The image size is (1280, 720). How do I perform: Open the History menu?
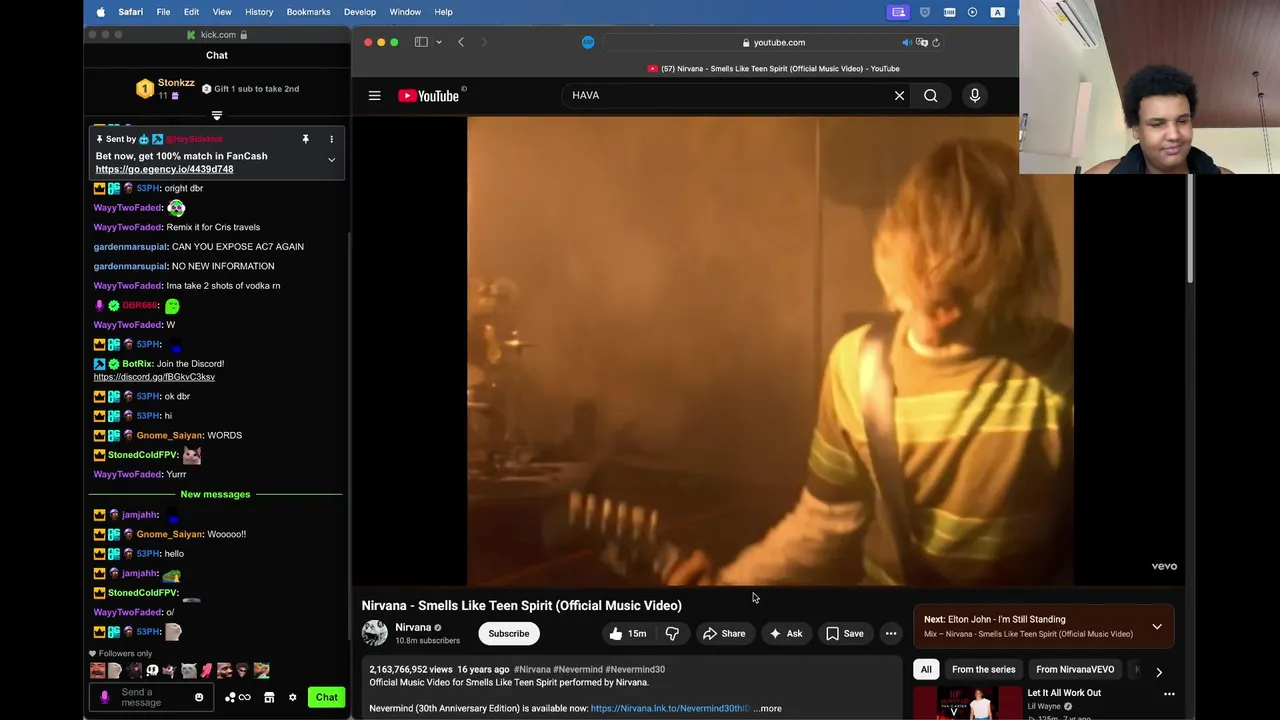tap(259, 12)
